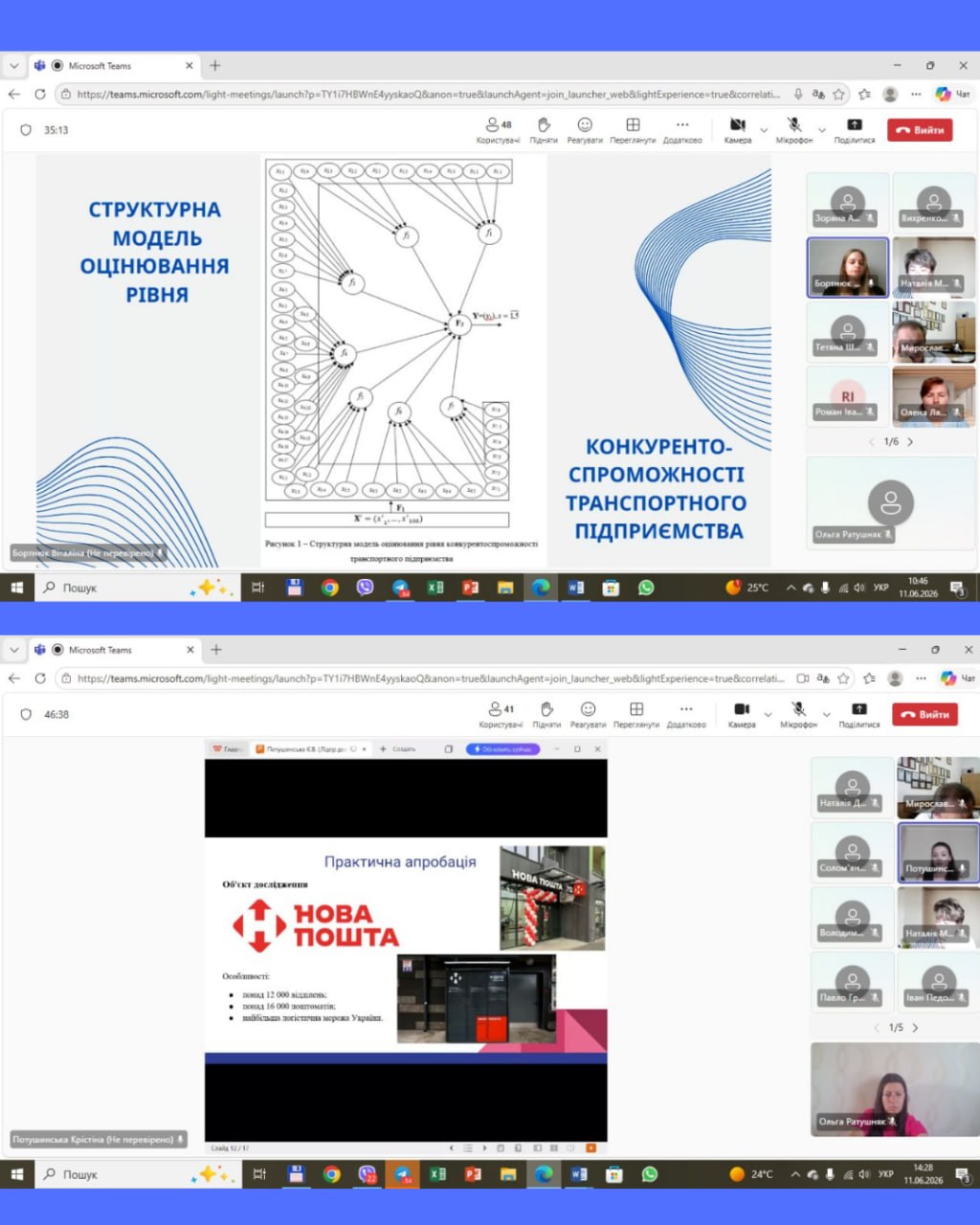This screenshot has width=980, height=1225.
Task: Toggle the Мікрофон in the 35:13 meeting
Action: point(794,130)
